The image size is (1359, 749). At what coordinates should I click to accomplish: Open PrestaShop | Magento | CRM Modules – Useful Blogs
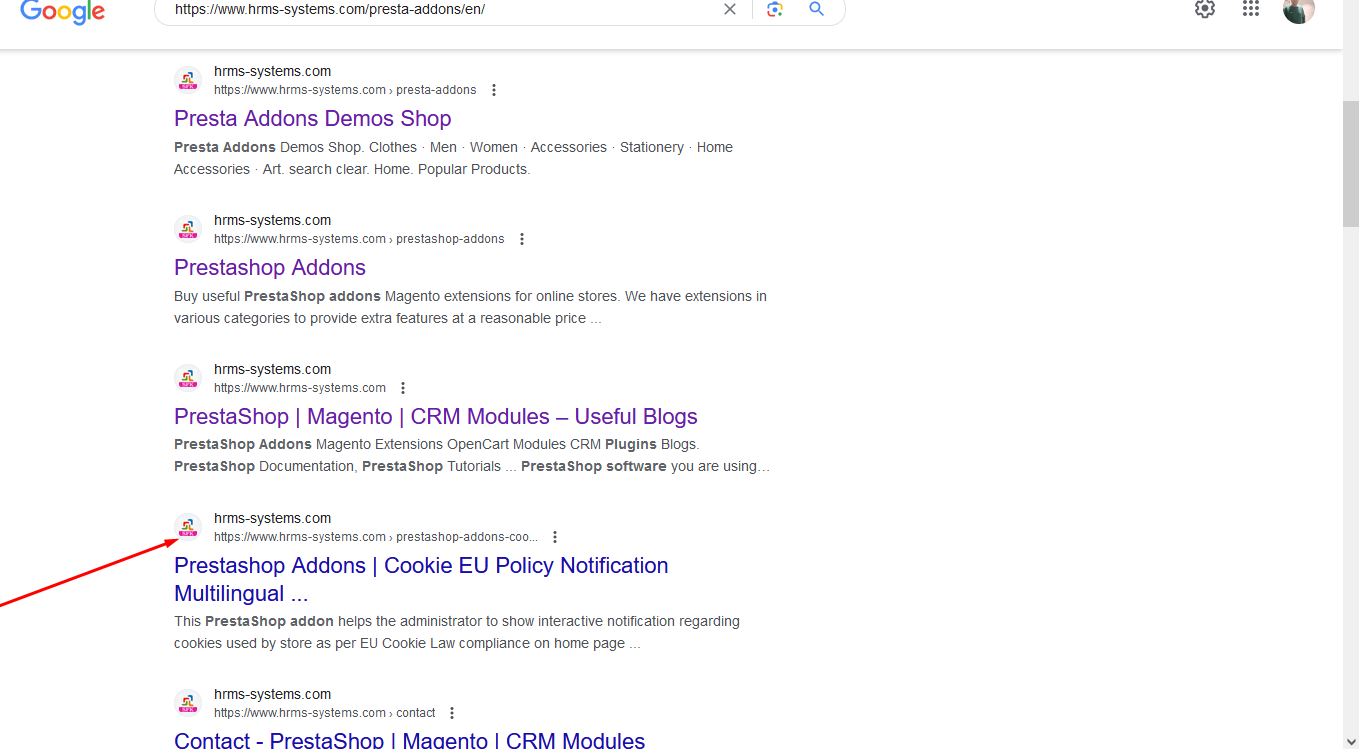(x=436, y=416)
